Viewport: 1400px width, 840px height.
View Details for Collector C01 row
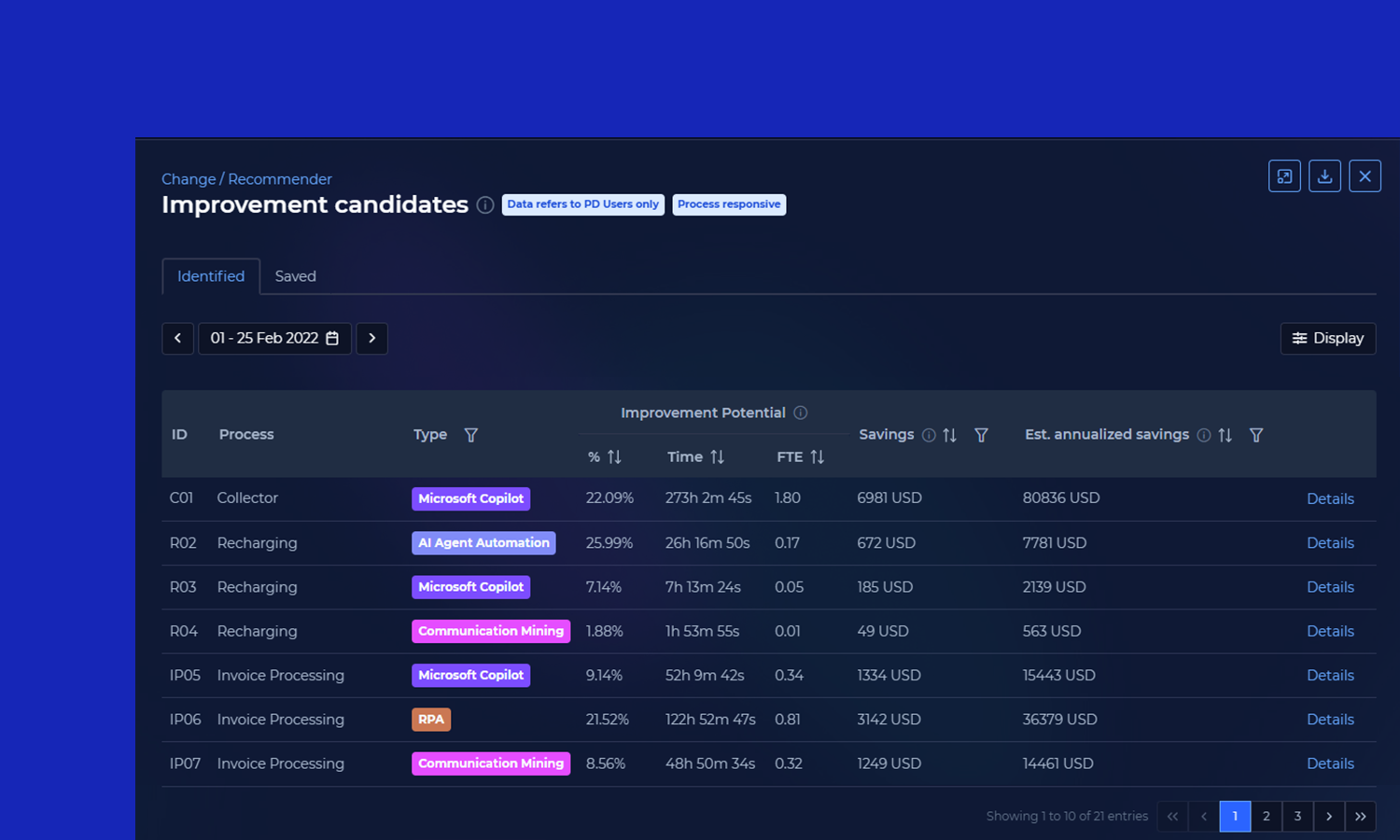pos(1330,498)
